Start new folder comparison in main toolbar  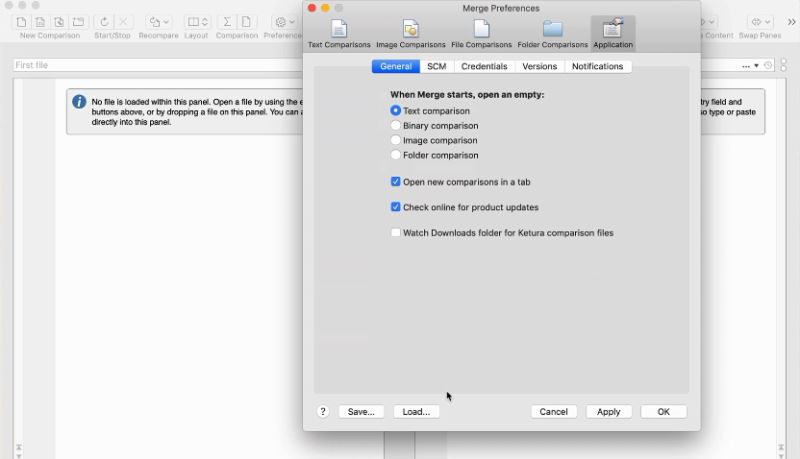pos(79,22)
